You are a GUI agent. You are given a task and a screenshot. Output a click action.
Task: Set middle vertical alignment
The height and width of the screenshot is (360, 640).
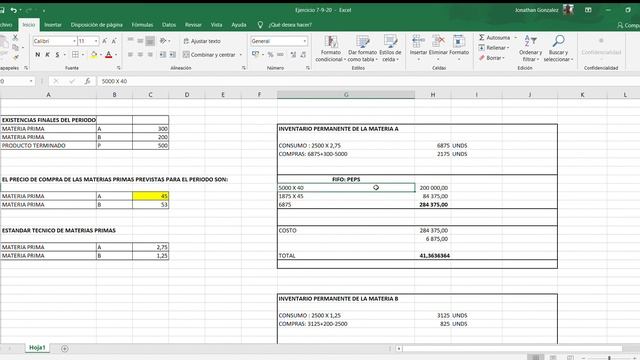(140, 41)
